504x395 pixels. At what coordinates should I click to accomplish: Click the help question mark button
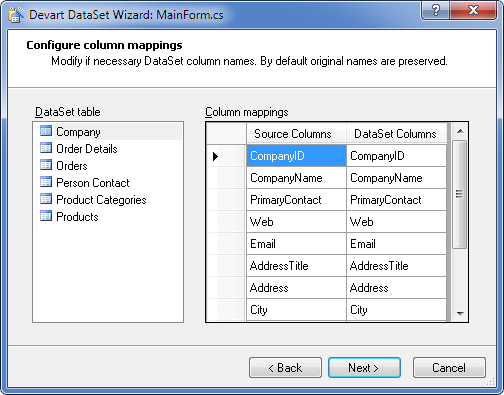pos(435,10)
